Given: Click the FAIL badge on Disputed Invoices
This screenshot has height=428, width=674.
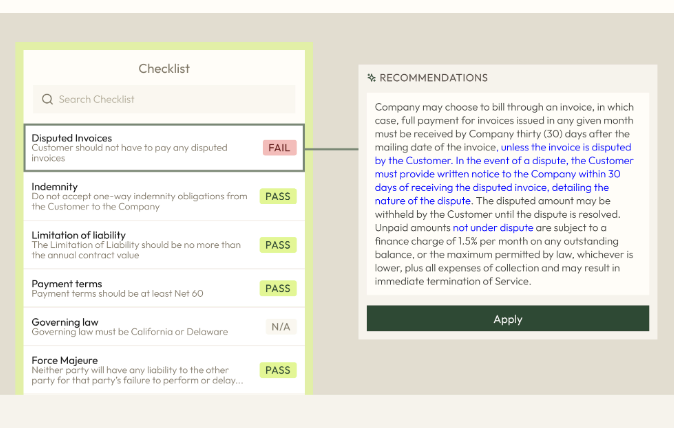Looking at the screenshot, I should pos(279,147).
